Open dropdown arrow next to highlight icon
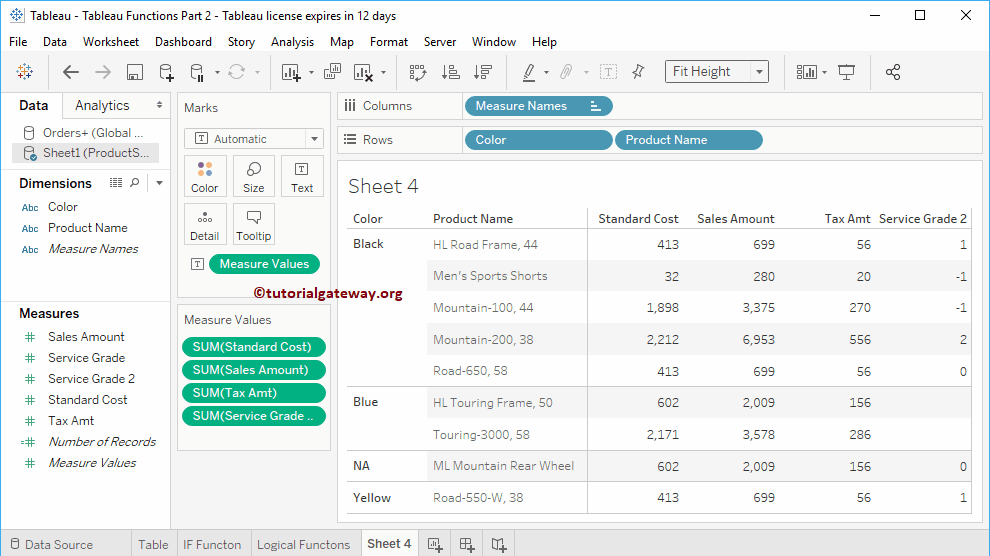Screen dimensions: 990x556 tap(546, 73)
